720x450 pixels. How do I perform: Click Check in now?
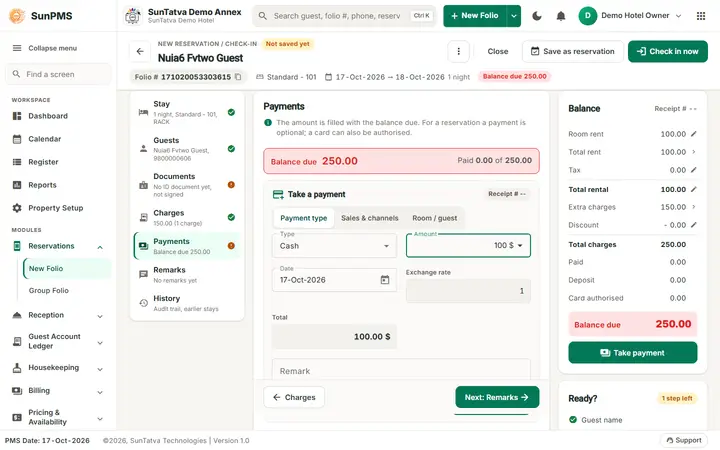[x=668, y=51]
